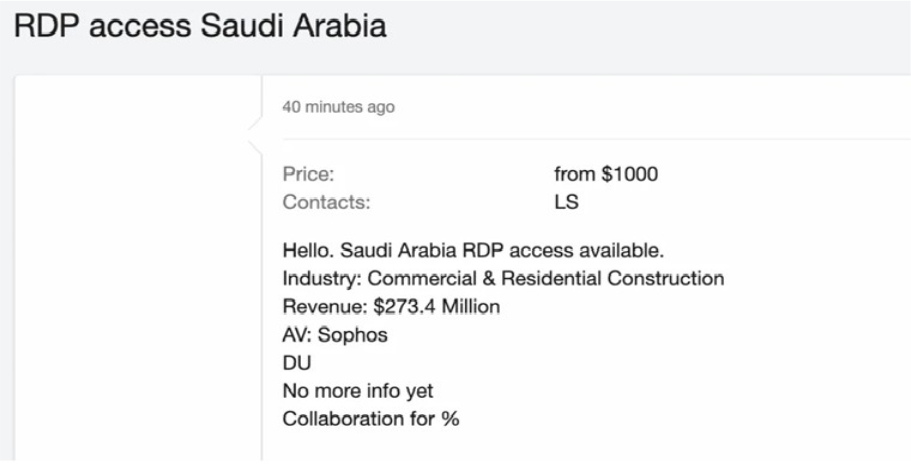Select the Contacts label
This screenshot has width=911, height=464.
tap(326, 202)
